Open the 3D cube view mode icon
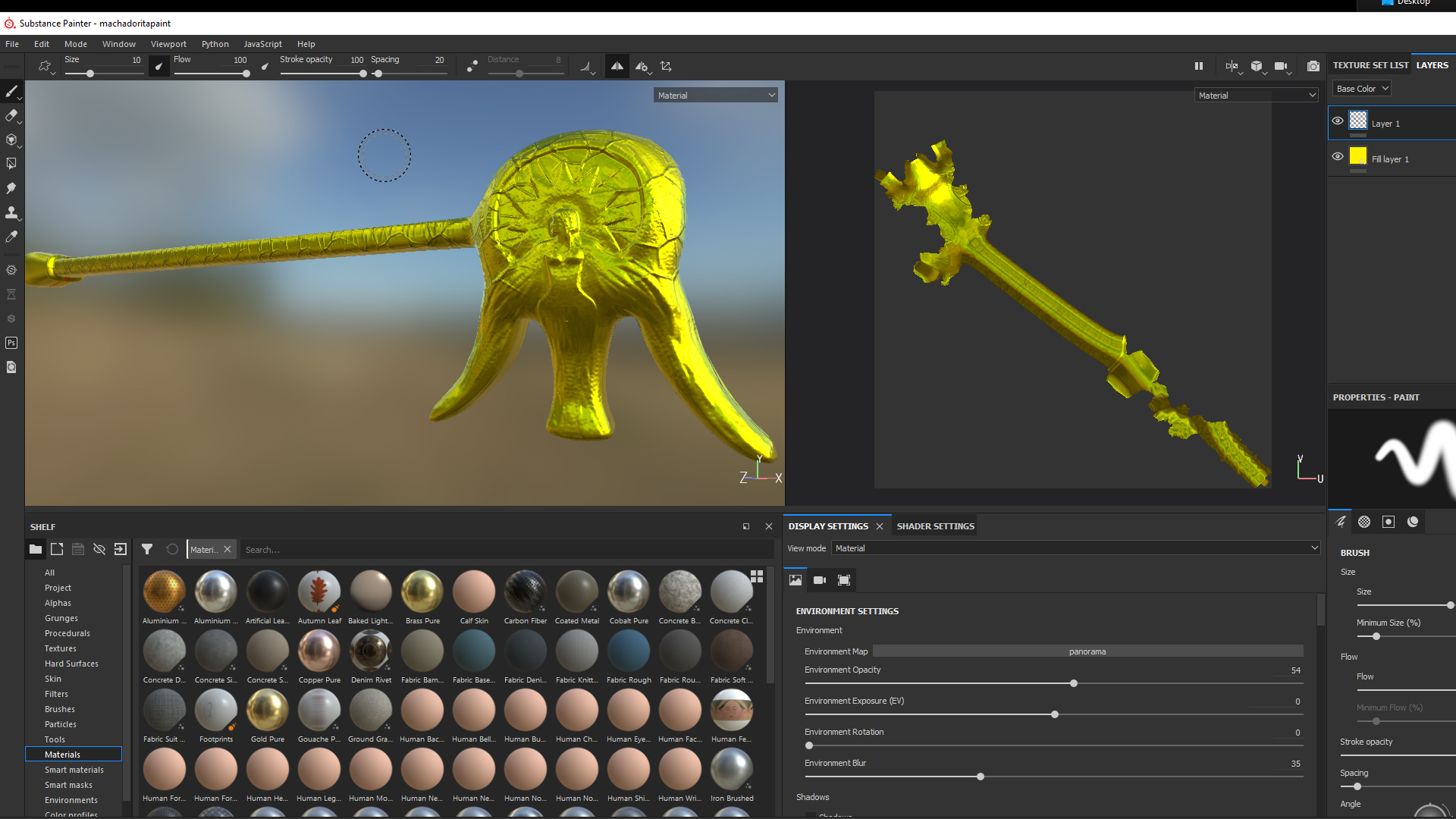1456x819 pixels. pyautogui.click(x=1257, y=66)
